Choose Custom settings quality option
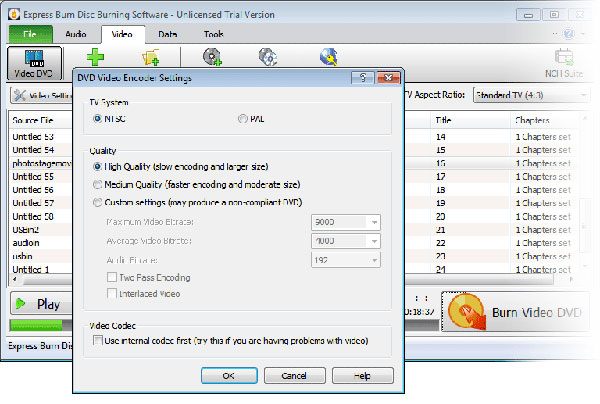 (97, 202)
